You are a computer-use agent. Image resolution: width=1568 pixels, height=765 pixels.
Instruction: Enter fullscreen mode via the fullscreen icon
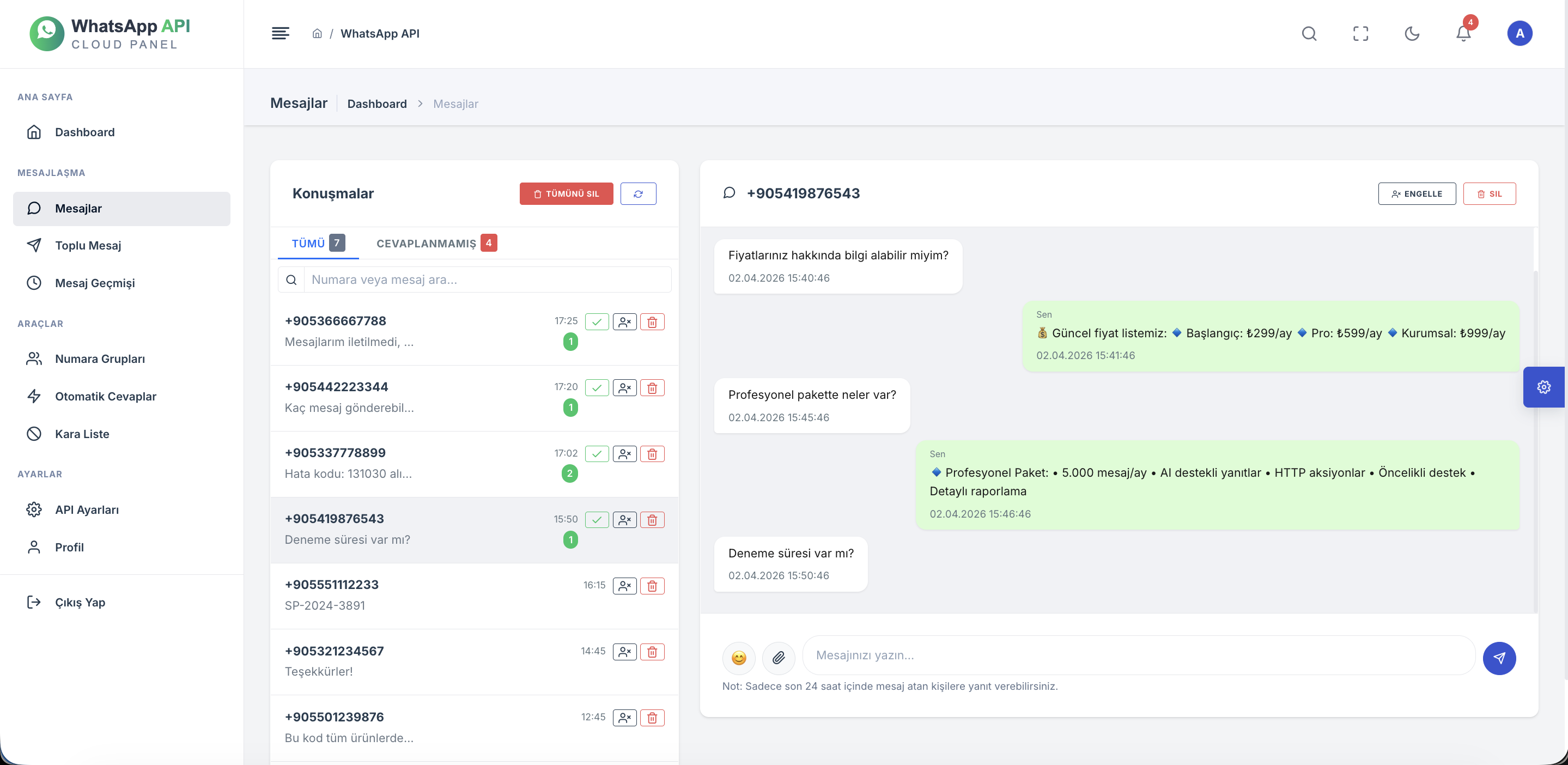tap(1360, 33)
